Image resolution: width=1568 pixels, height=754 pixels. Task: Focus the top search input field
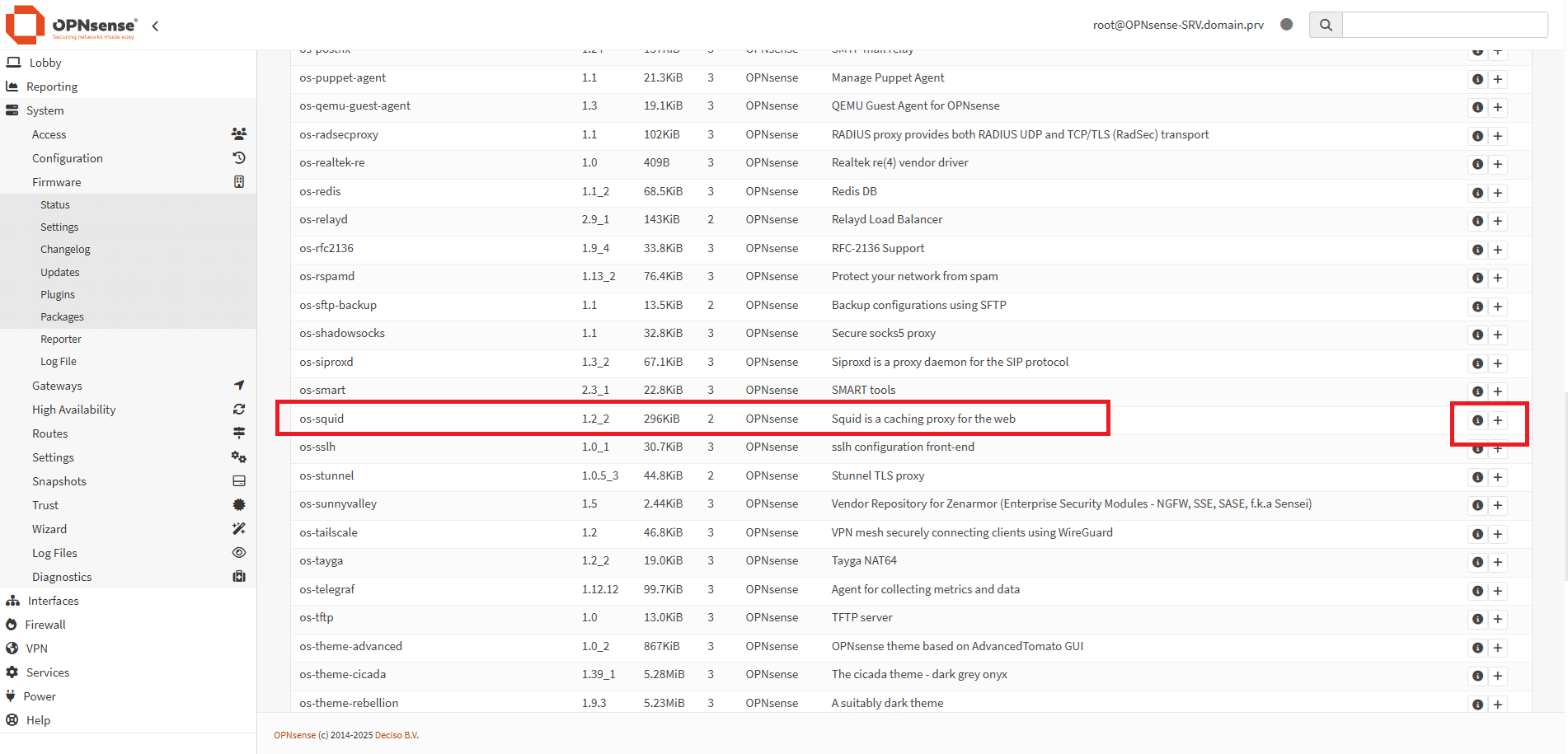(1445, 25)
